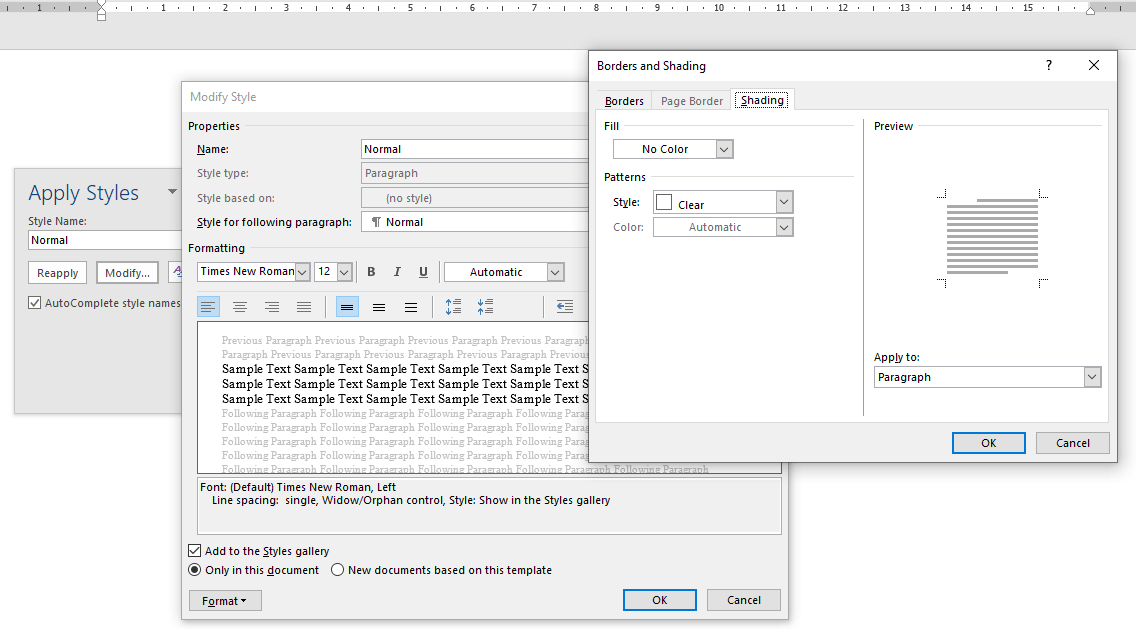The width and height of the screenshot is (1136, 629).
Task: Click decrease paragraph spacing icon
Action: pos(485,307)
